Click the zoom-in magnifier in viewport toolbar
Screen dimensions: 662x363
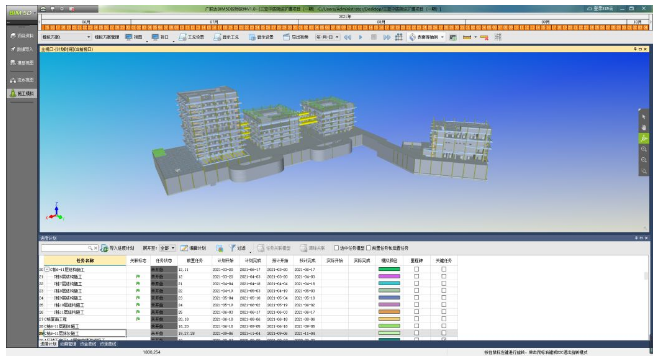tap(643, 149)
